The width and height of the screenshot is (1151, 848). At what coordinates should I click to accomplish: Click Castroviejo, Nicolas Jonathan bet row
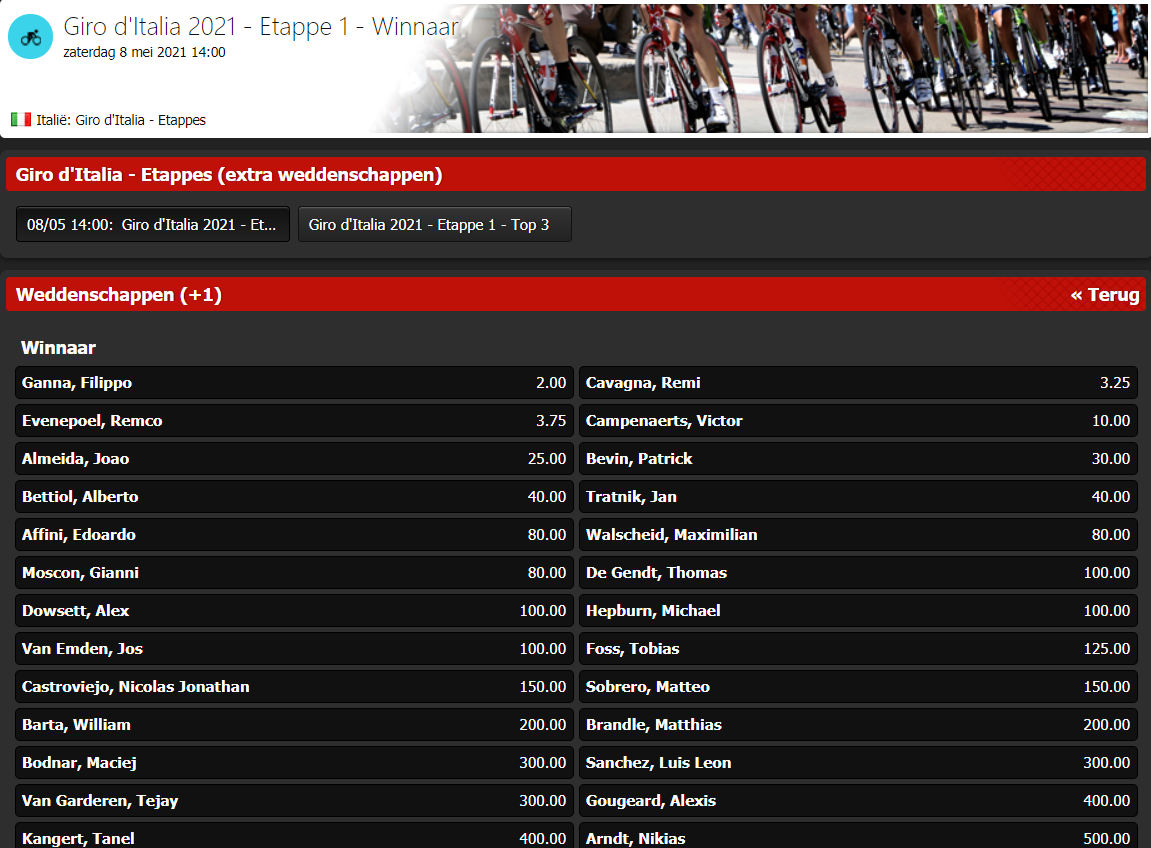pos(294,687)
